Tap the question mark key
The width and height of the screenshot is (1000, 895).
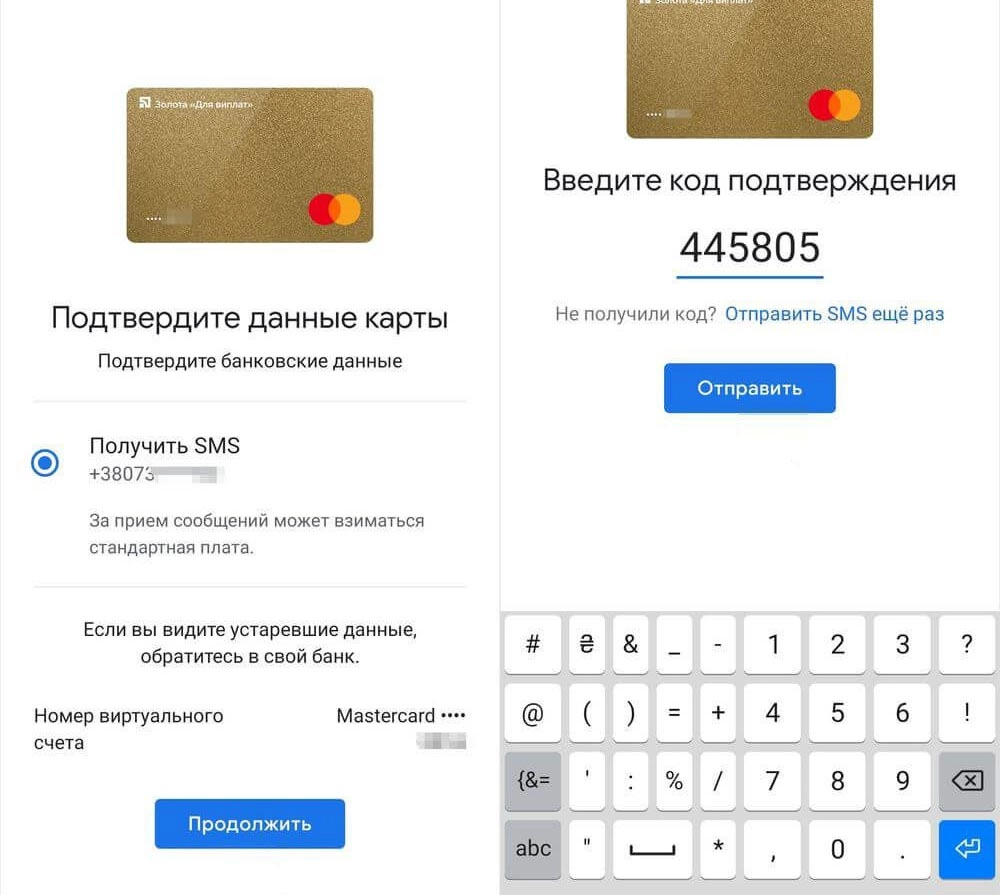click(967, 644)
